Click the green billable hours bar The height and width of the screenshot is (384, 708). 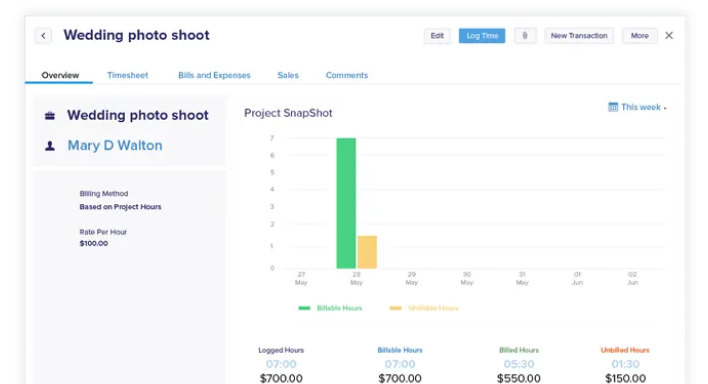(346, 203)
